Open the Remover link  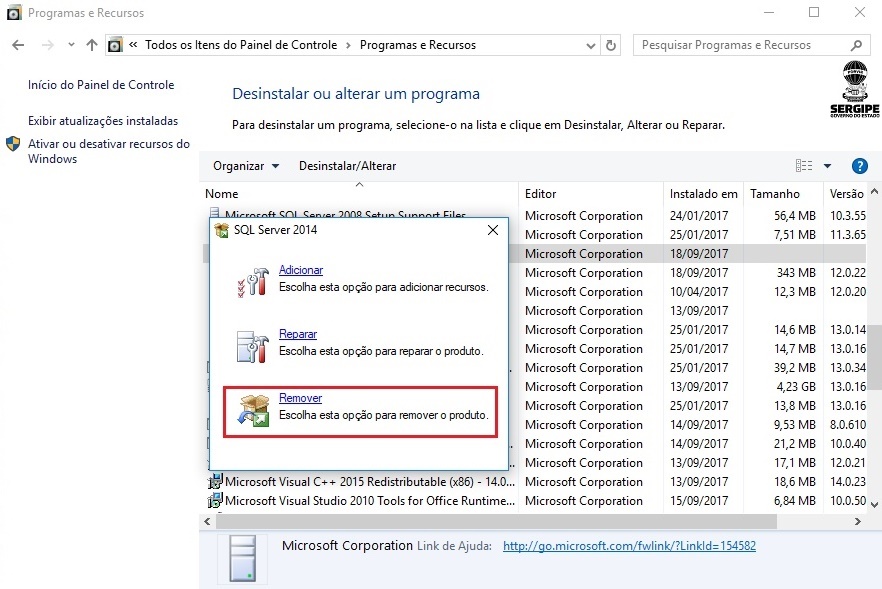300,398
